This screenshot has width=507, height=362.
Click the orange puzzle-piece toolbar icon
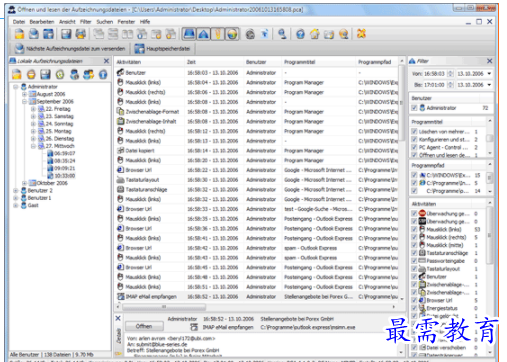(361, 34)
